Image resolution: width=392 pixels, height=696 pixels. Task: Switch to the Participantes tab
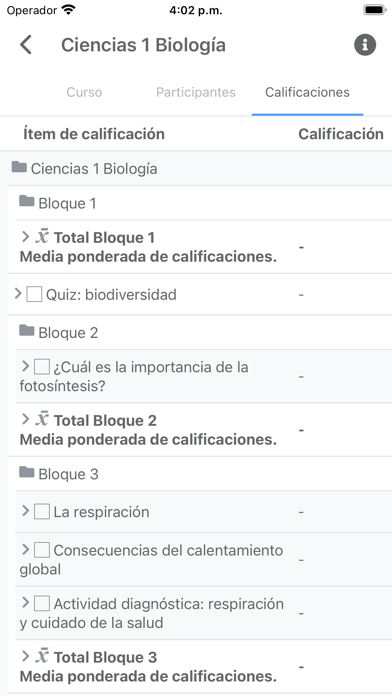tap(196, 92)
